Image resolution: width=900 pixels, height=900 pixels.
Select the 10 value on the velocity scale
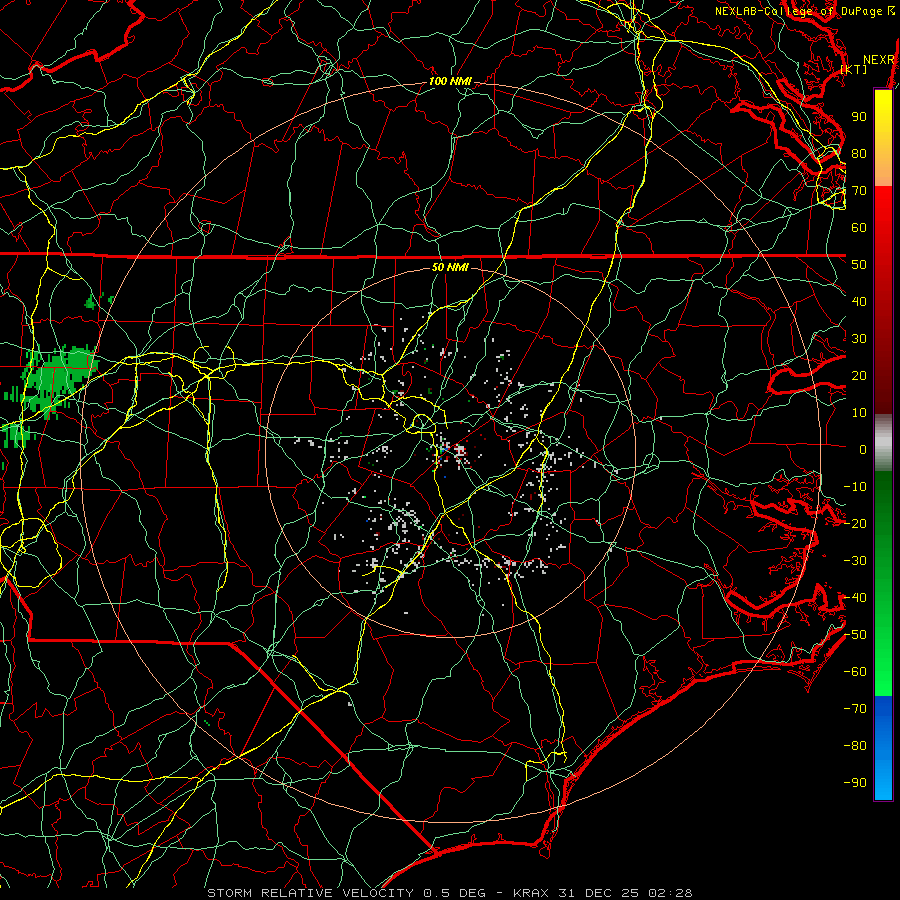click(x=859, y=413)
